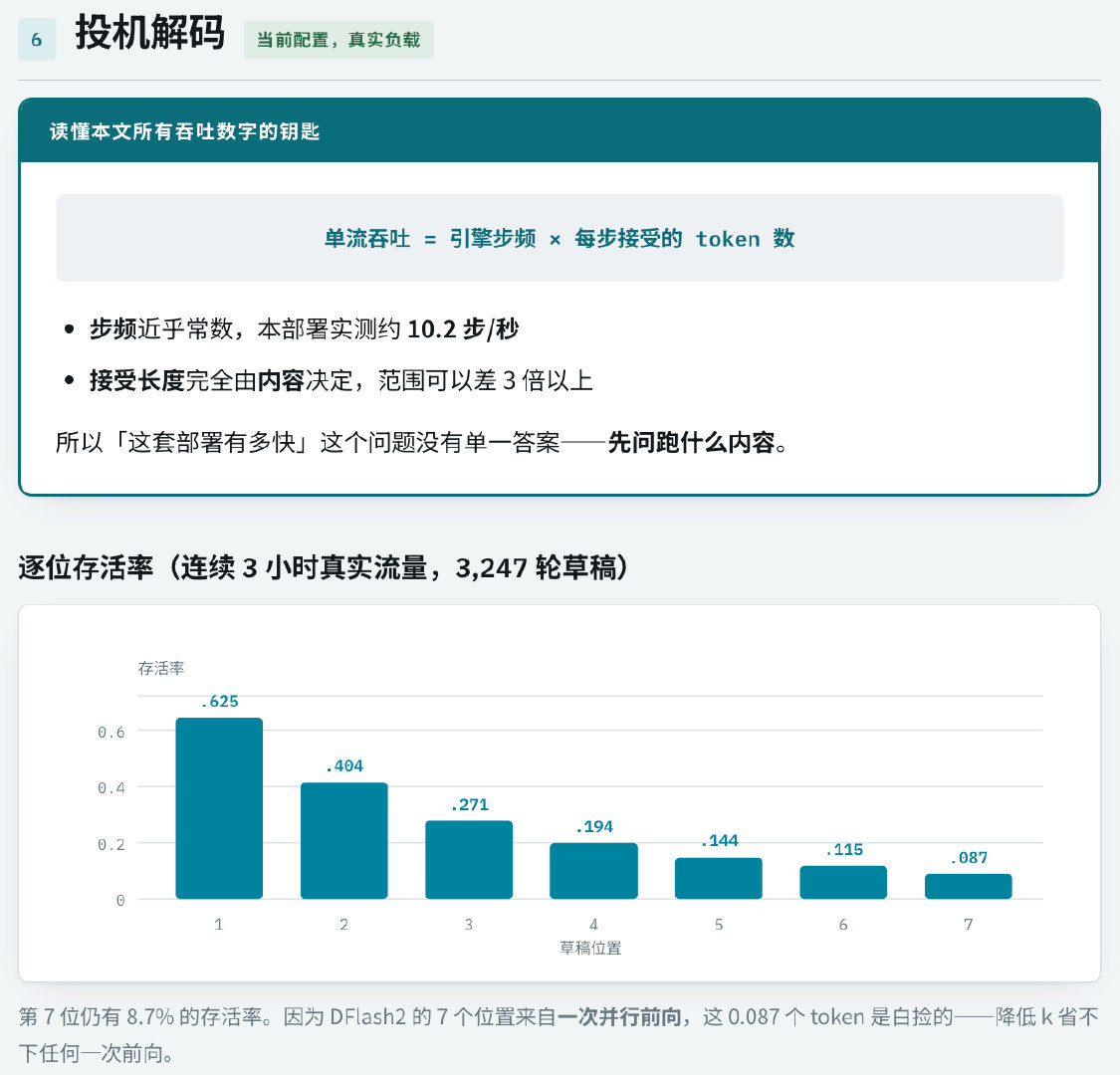
Task: Click the 一次并行前向 bold text
Action: [619, 1016]
